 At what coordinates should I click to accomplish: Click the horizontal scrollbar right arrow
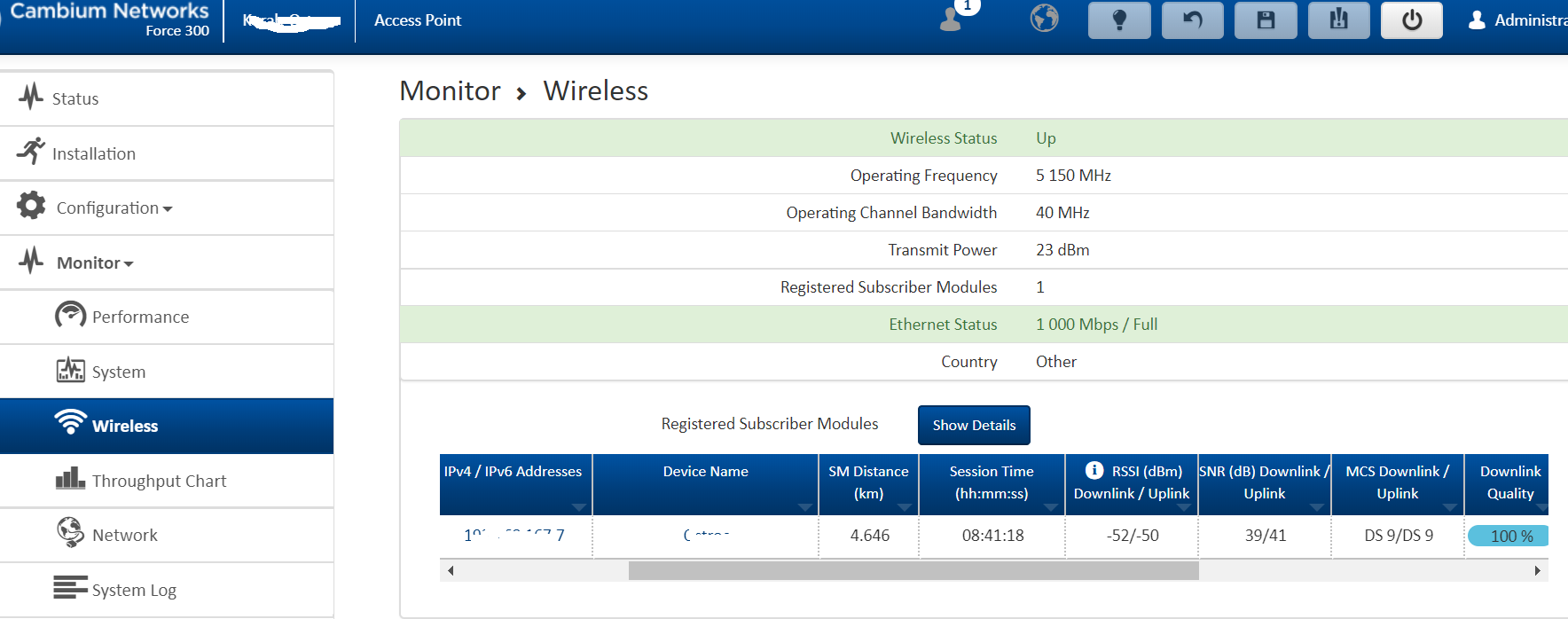coord(1537,570)
